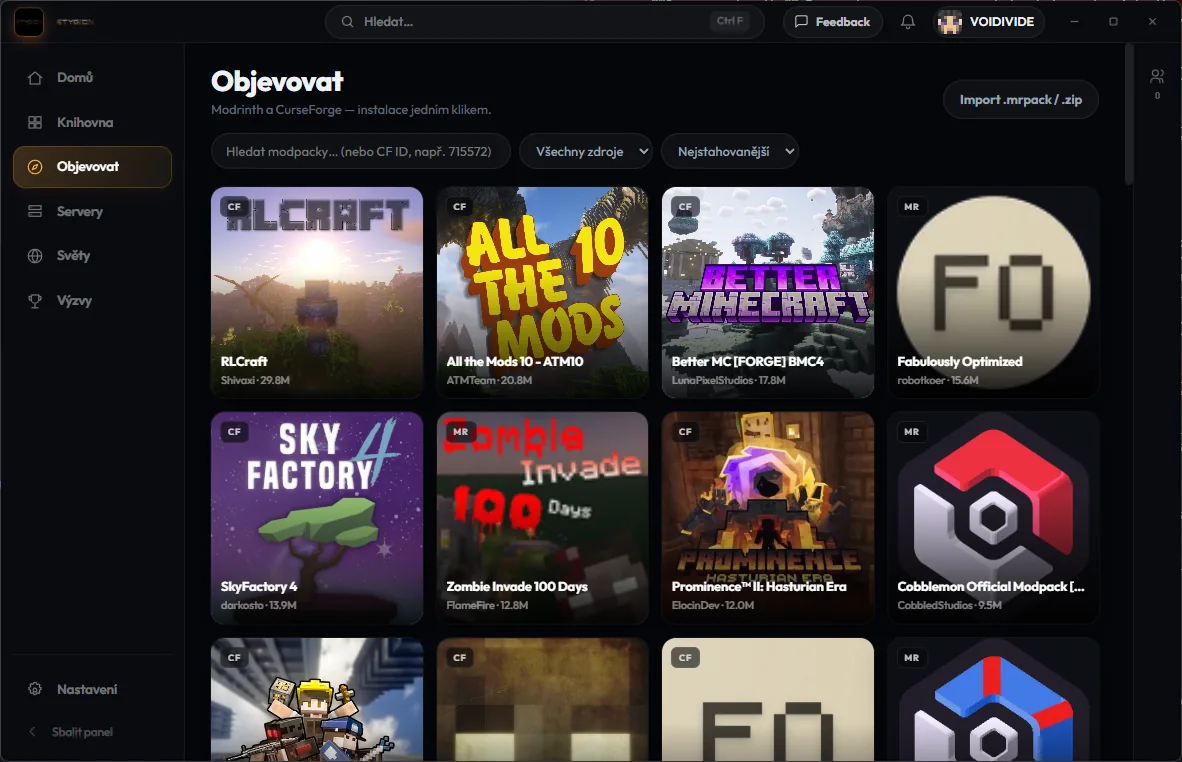Viewport: 1182px width, 762px height.
Task: Click the 'ElocinDev · 12.0M' text
Action: pyautogui.click(x=712, y=605)
